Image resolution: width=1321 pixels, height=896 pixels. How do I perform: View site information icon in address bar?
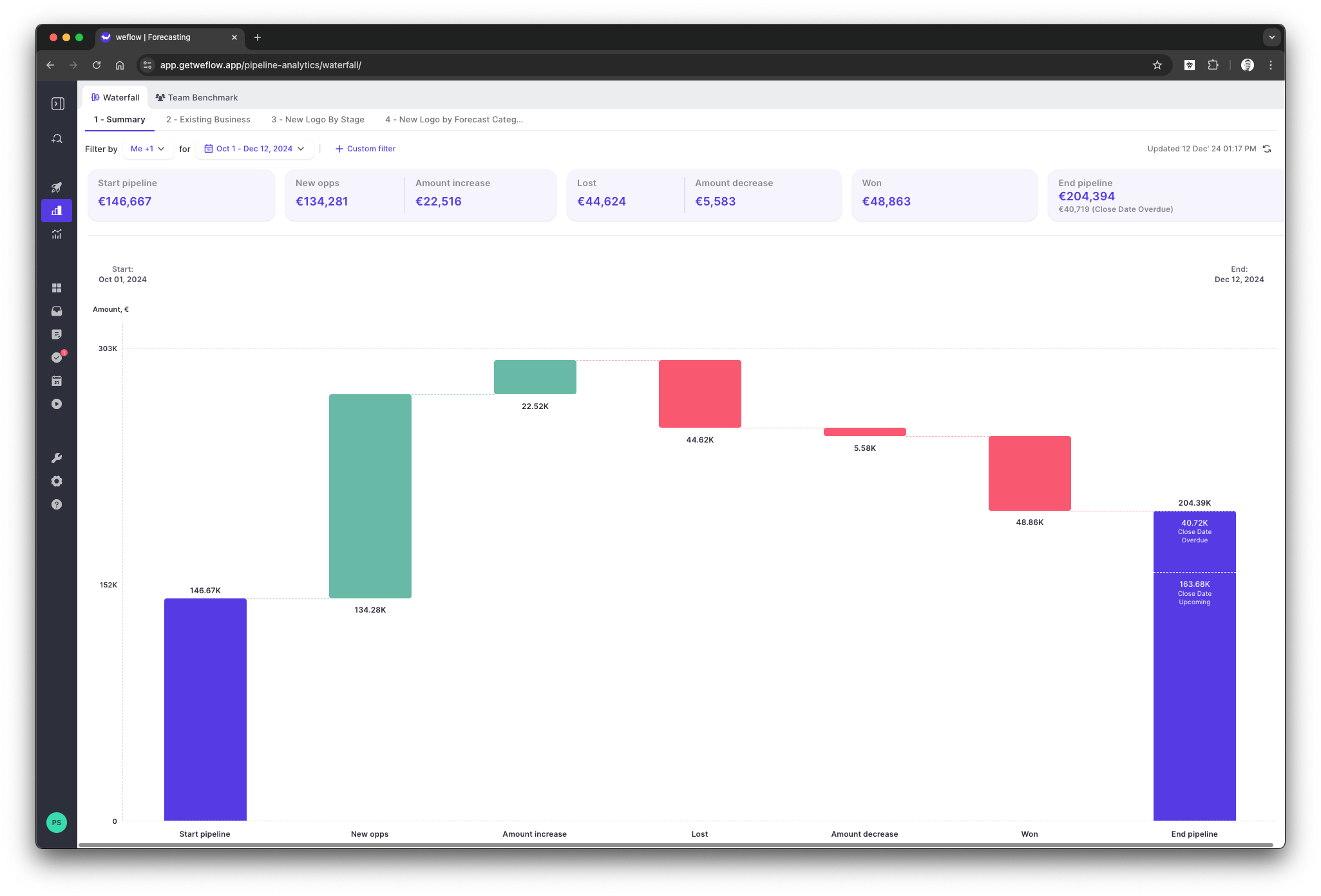point(147,65)
